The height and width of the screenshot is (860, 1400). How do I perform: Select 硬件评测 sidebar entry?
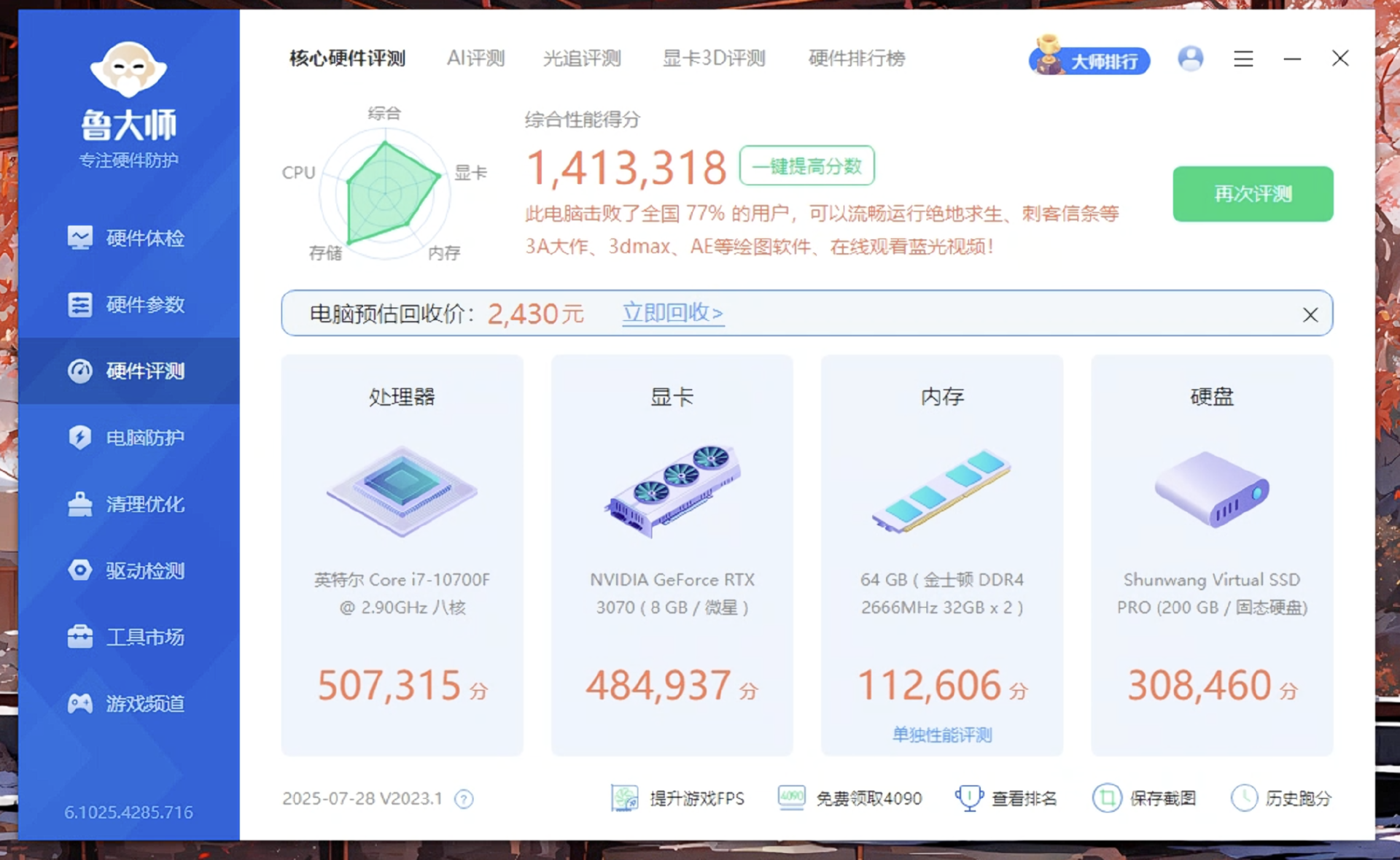[128, 371]
